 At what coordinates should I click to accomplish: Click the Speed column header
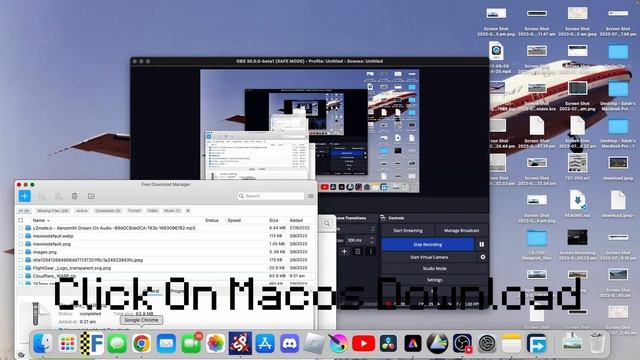[x=234, y=220]
